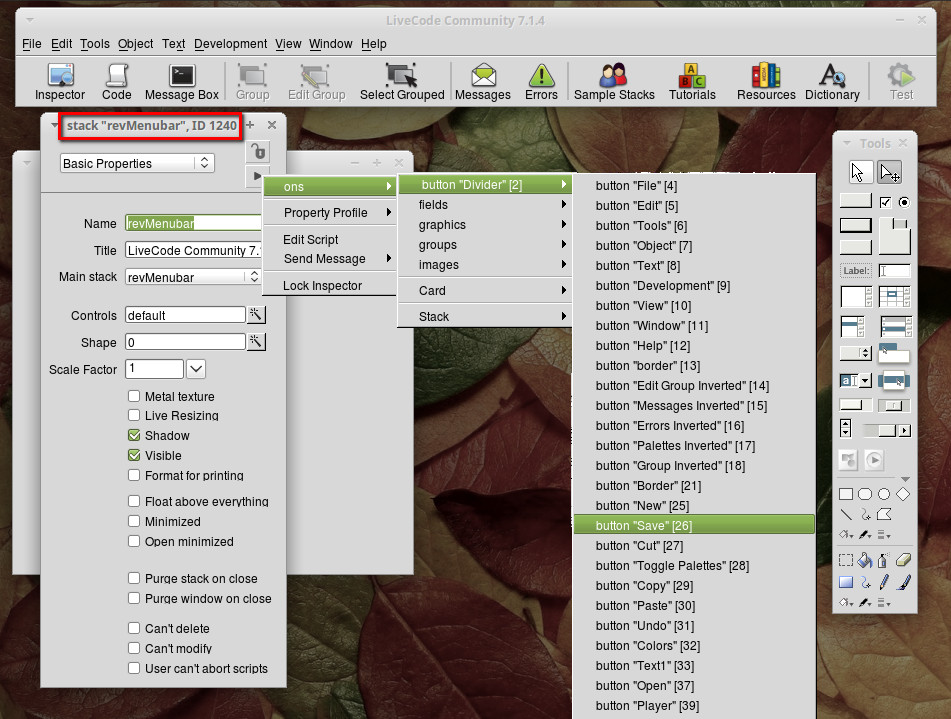Viewport: 951px width, 719px height.
Task: Click the magic wand beside the Controls field
Action: 256,315
